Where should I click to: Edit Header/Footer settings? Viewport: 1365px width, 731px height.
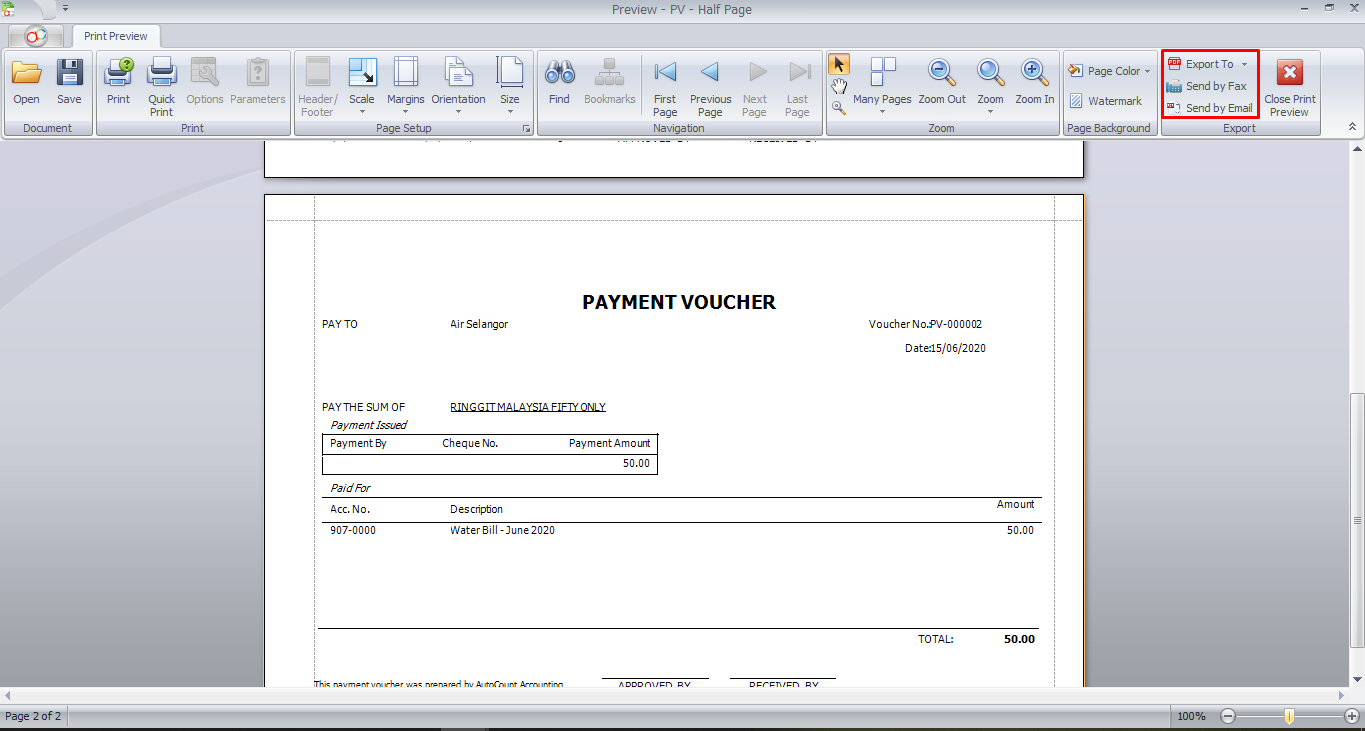(x=318, y=88)
